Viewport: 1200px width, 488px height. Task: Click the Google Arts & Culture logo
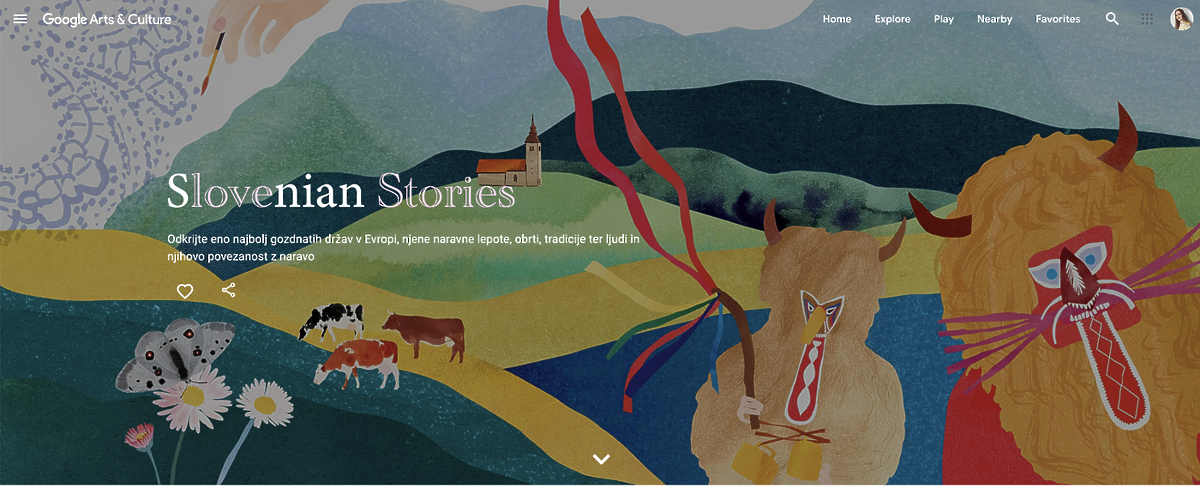pos(107,19)
